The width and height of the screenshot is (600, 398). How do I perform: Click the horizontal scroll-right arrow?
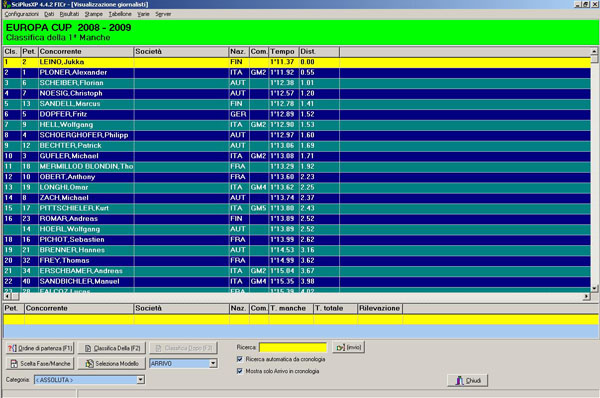point(587,296)
